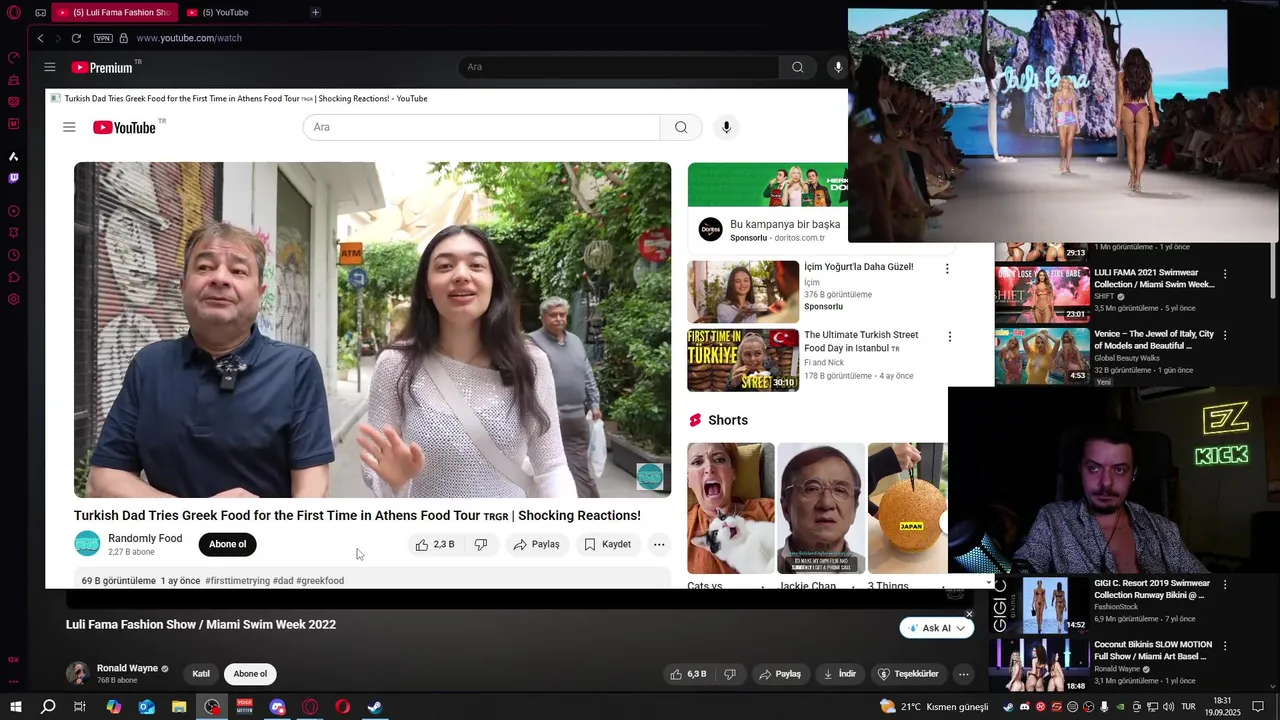This screenshot has height=720, width=1280.
Task: Open the weather widget showing 21°C
Action: tap(934, 707)
